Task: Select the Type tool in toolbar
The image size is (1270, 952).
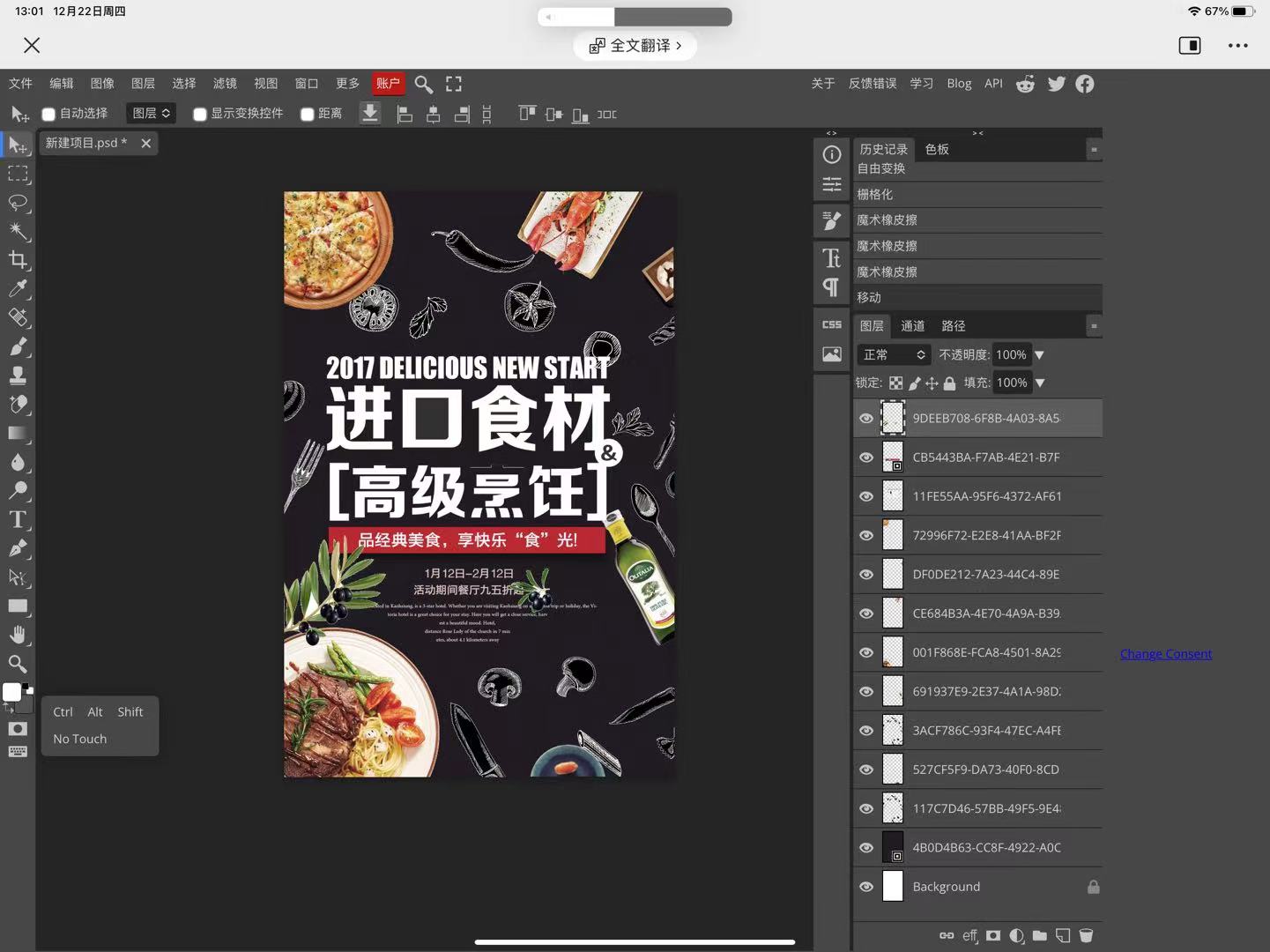Action: tap(18, 519)
